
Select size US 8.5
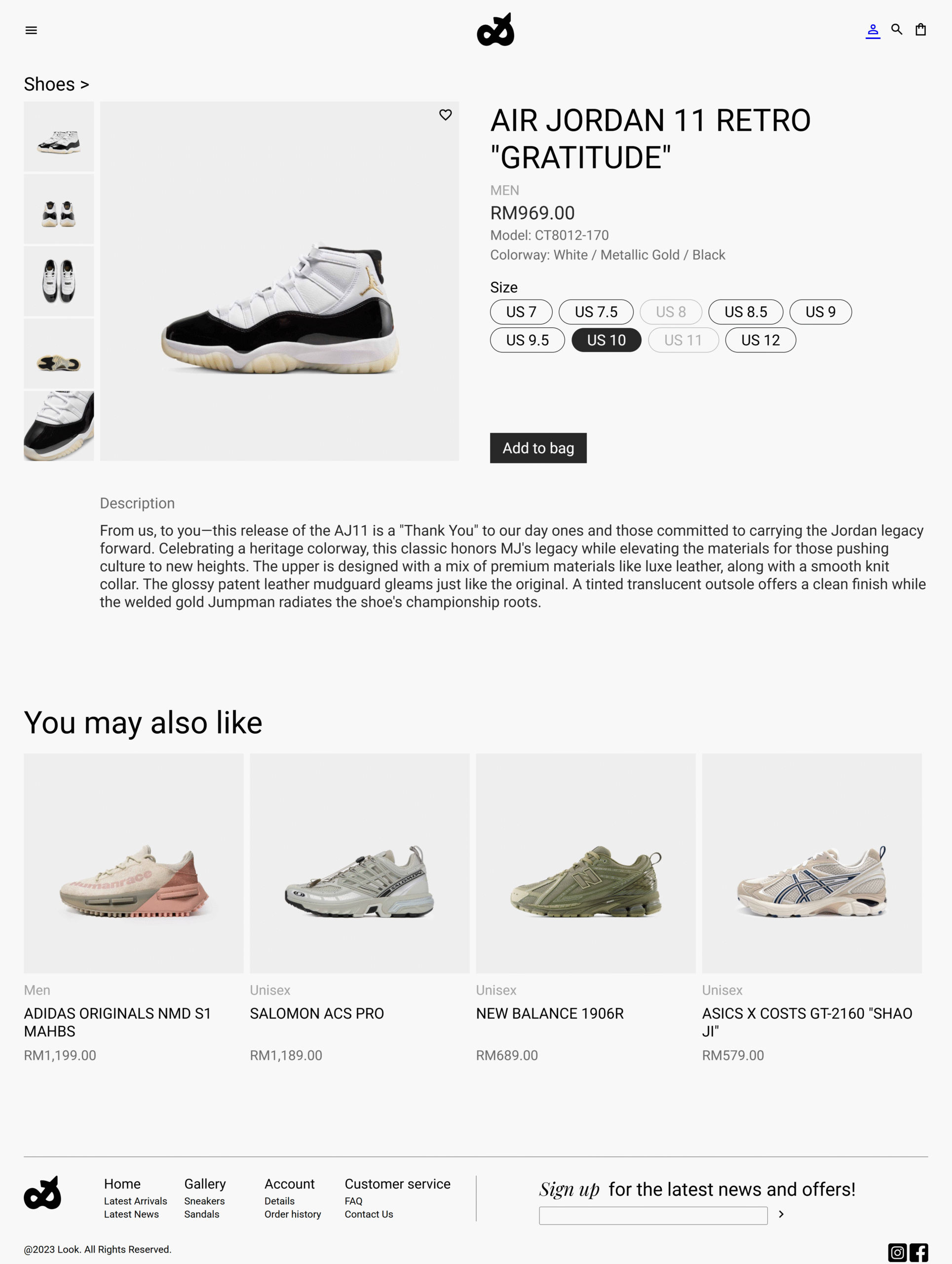[745, 312]
